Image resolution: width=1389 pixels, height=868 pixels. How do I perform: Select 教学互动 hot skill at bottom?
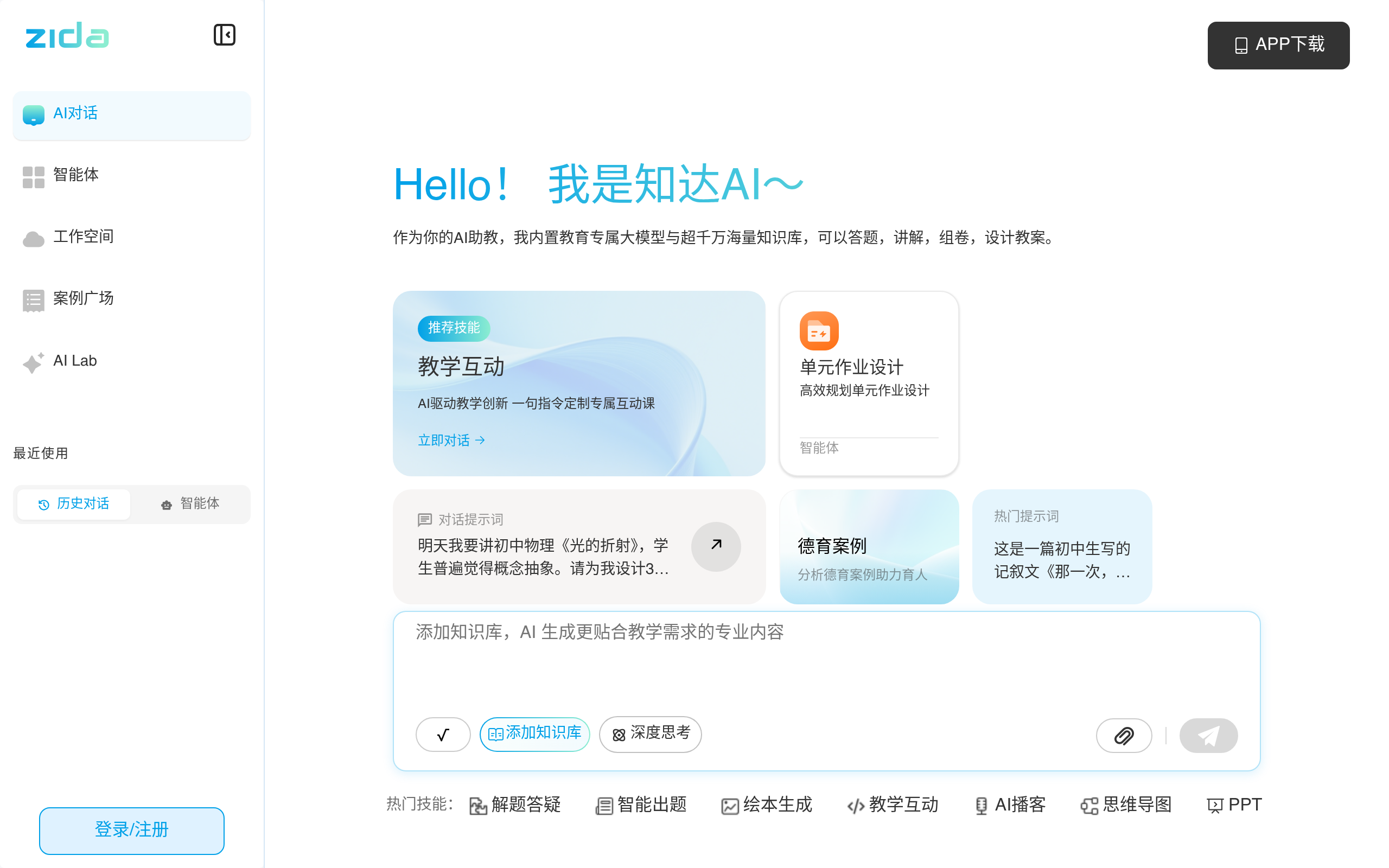(893, 806)
